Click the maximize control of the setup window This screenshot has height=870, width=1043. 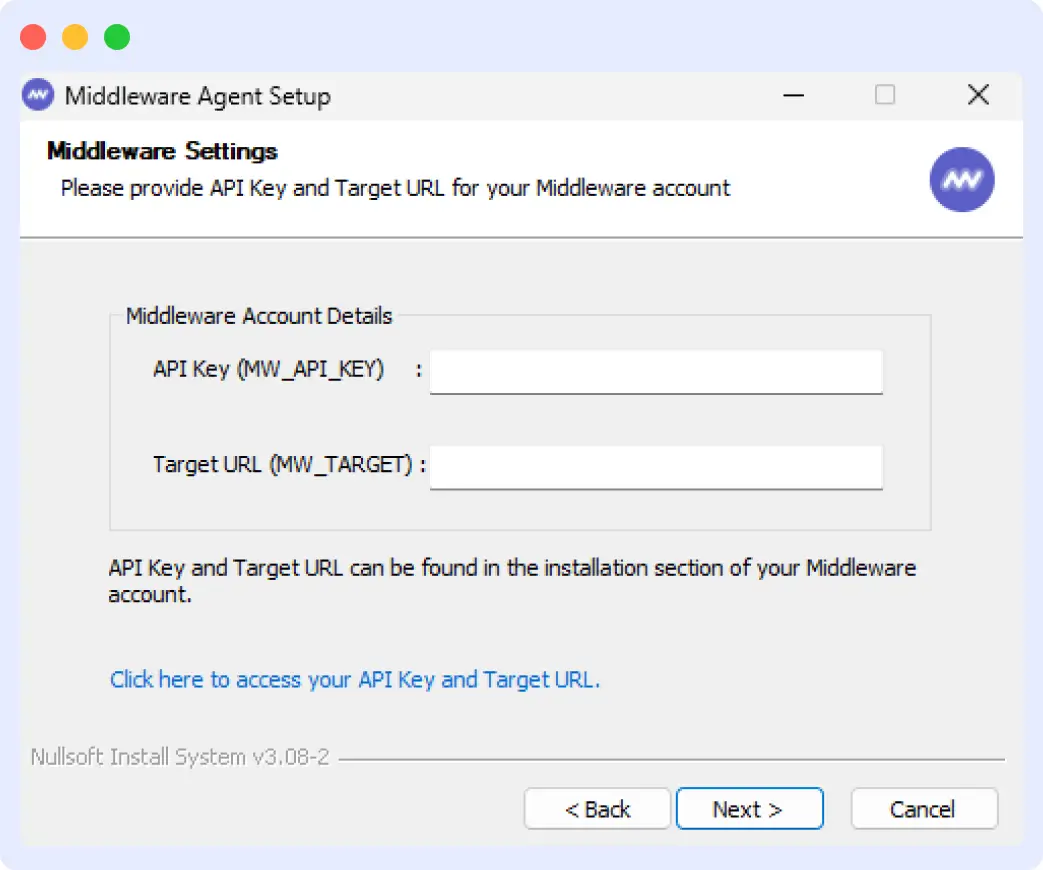884,93
